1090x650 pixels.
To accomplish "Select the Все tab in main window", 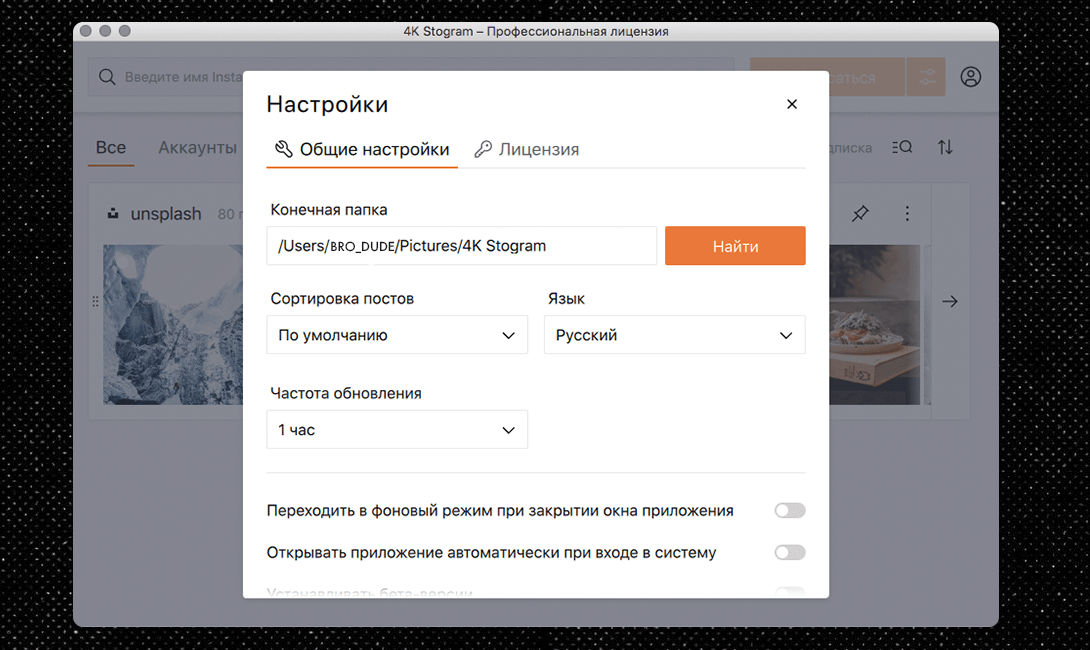I will click(111, 147).
